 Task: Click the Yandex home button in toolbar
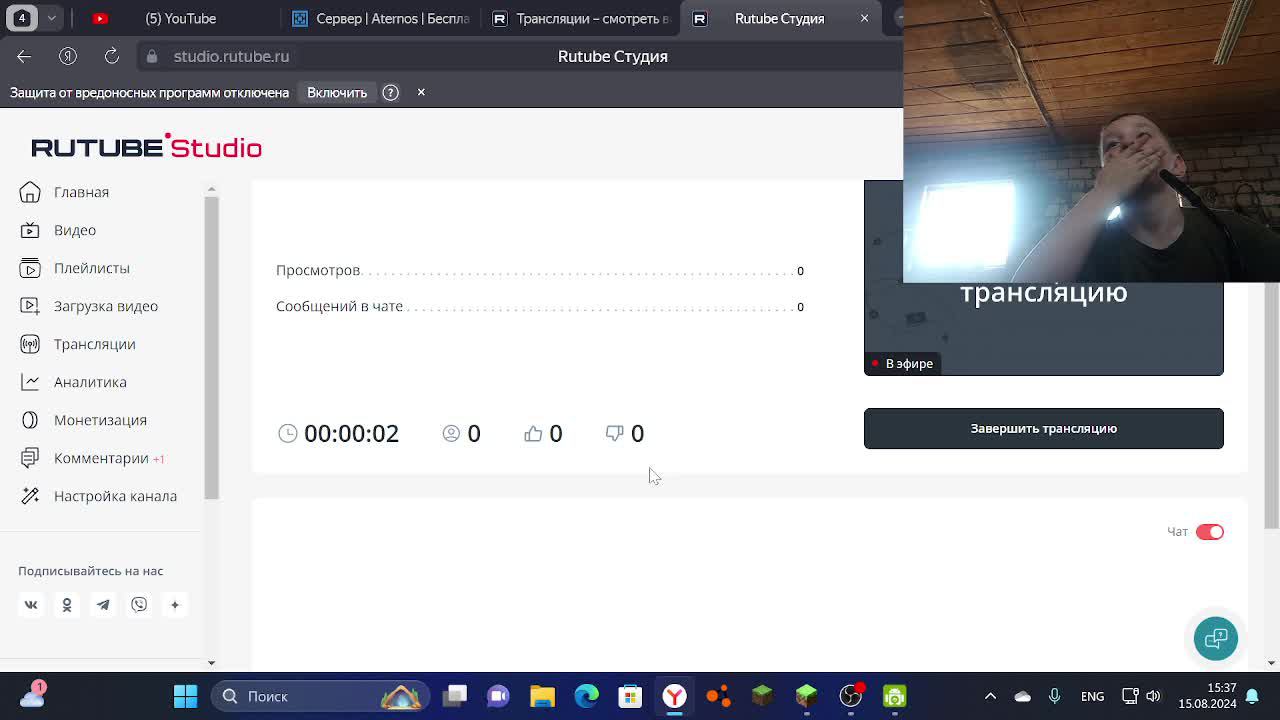pyautogui.click(x=68, y=56)
